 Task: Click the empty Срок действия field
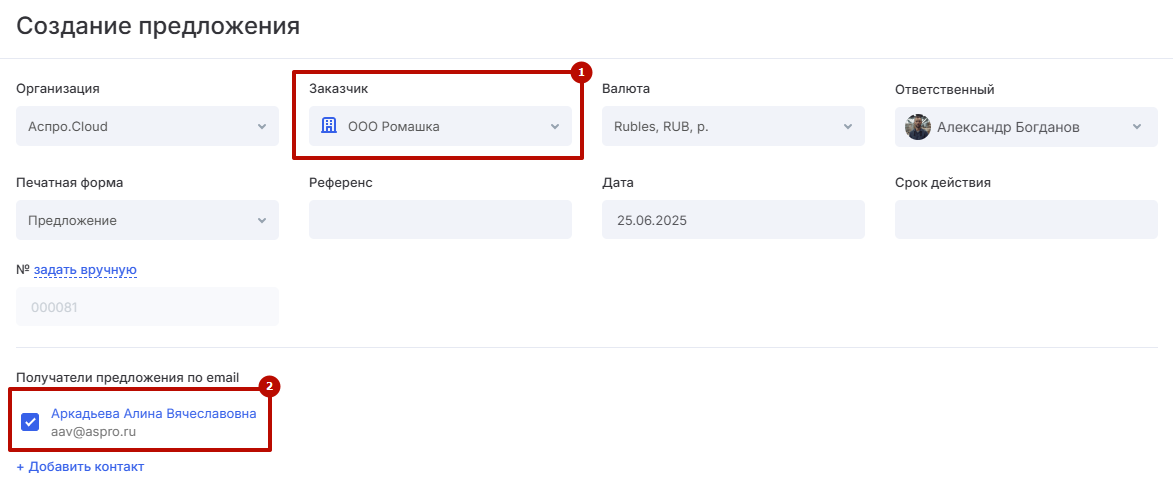1026,220
